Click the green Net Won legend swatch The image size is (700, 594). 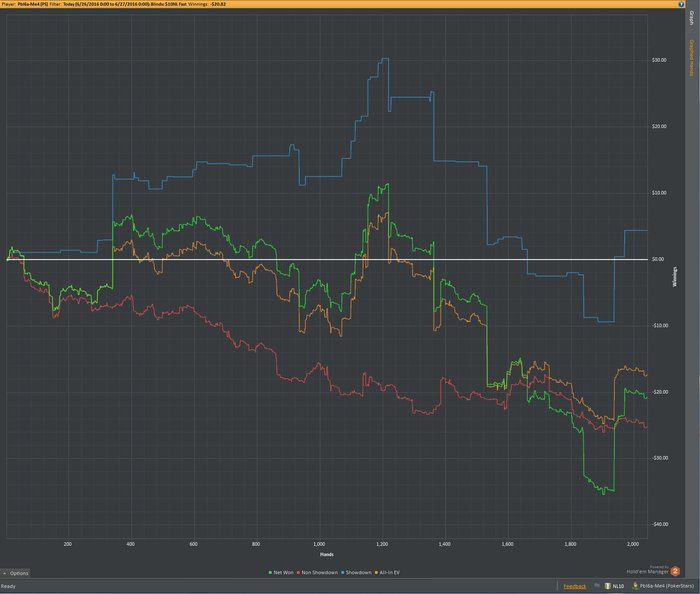tap(271, 572)
